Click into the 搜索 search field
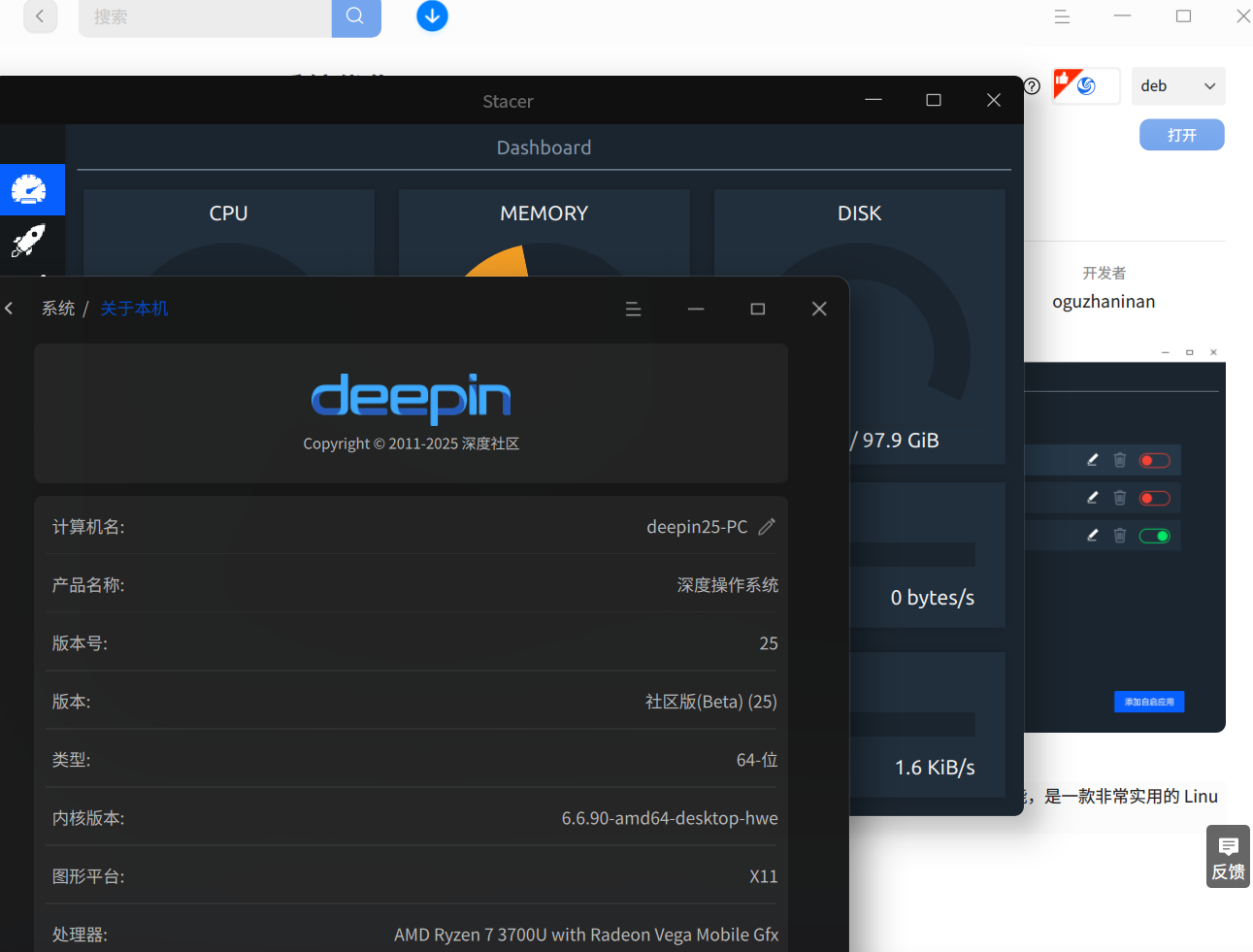1253x952 pixels. (205, 16)
